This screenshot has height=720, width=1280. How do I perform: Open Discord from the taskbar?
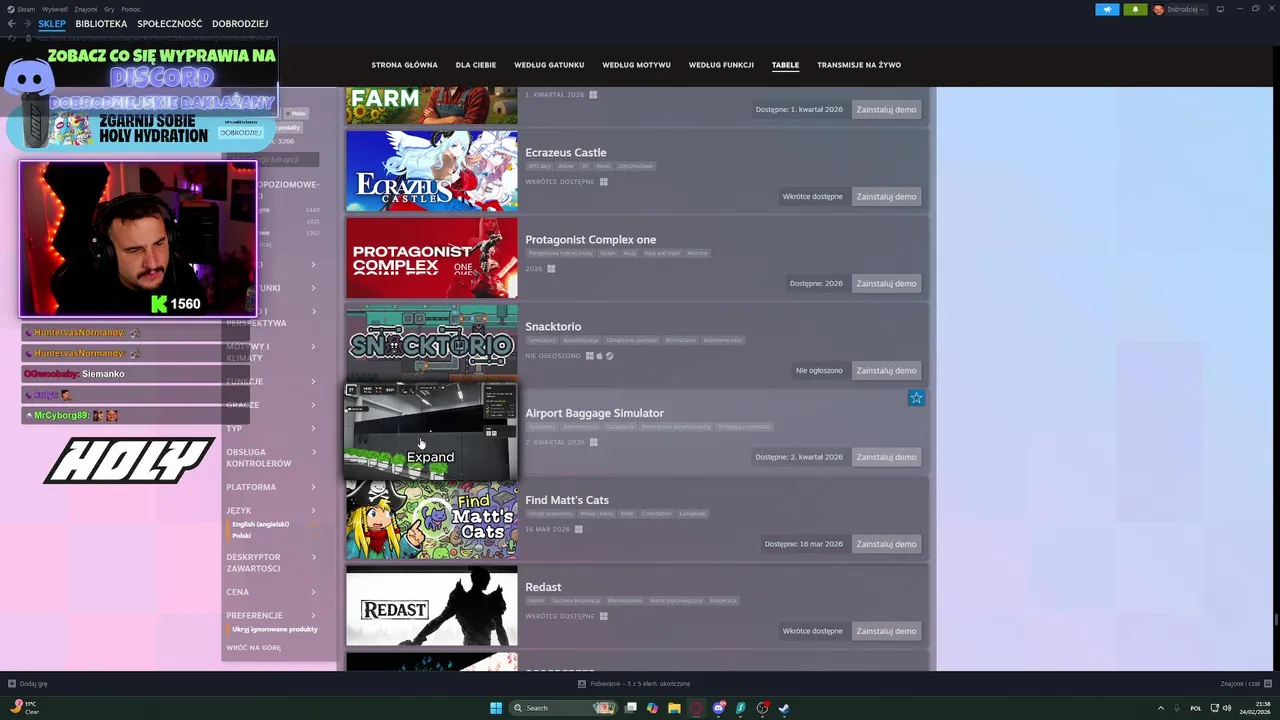pos(718,708)
